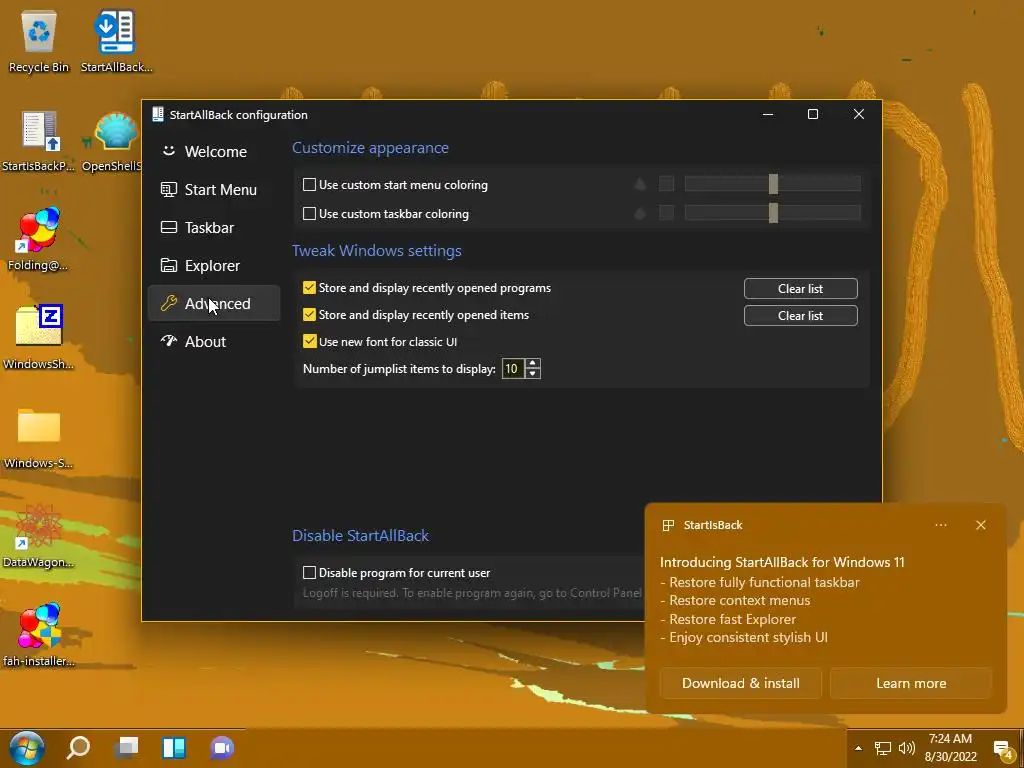Click the volume speaker tray icon
The height and width of the screenshot is (768, 1024).
tap(906, 748)
